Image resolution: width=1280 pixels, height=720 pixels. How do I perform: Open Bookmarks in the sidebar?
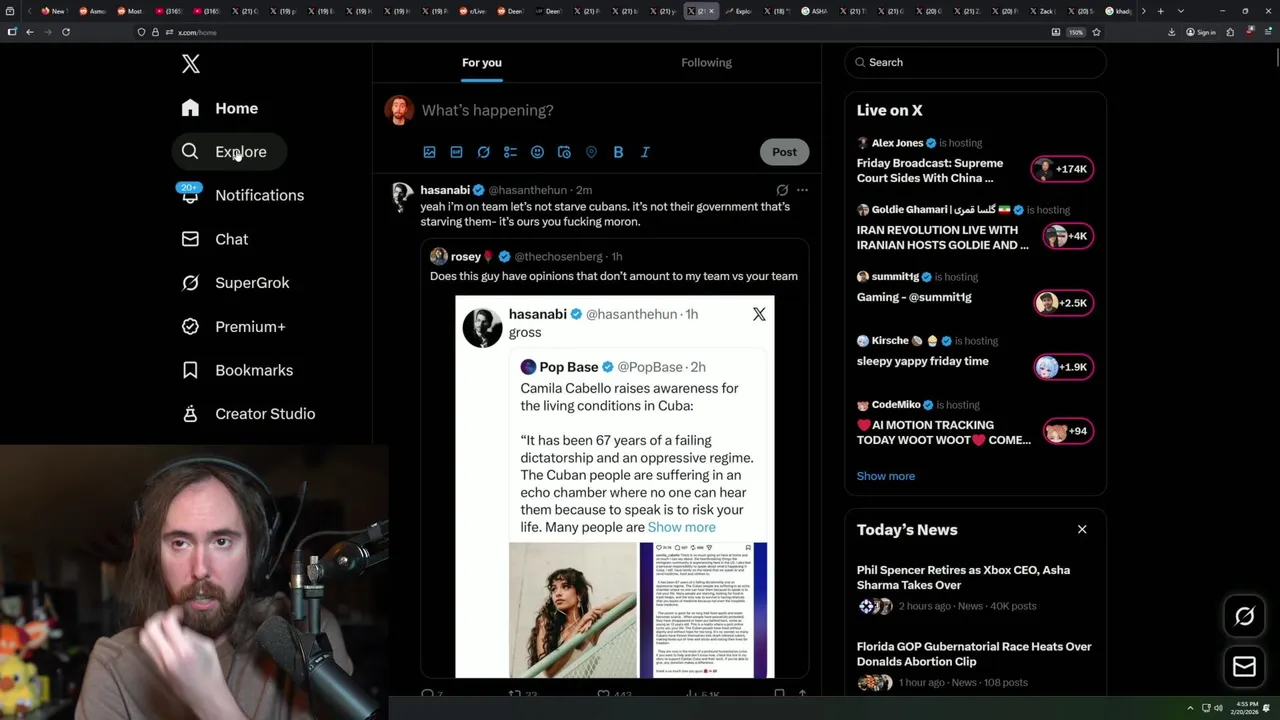click(x=238, y=370)
